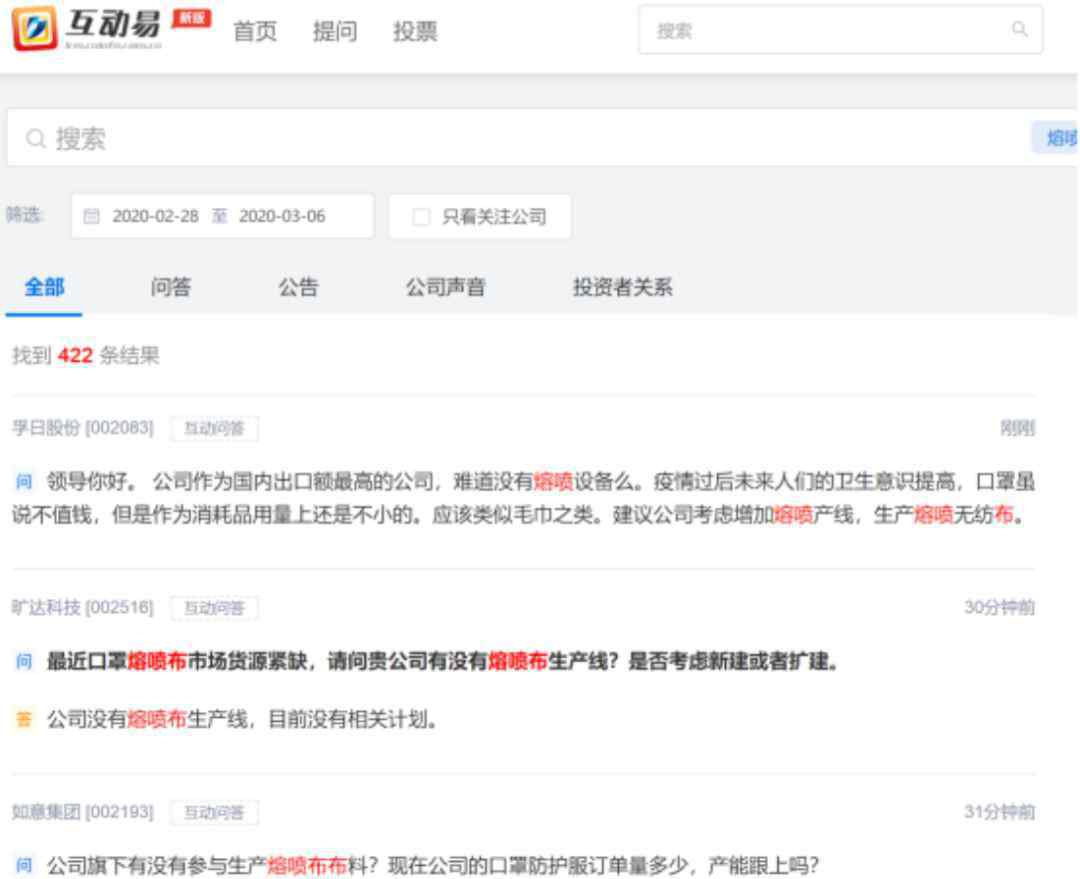This screenshot has width=1080, height=879.
Task: Open company link 如意集团 [002193]
Action: (x=83, y=811)
